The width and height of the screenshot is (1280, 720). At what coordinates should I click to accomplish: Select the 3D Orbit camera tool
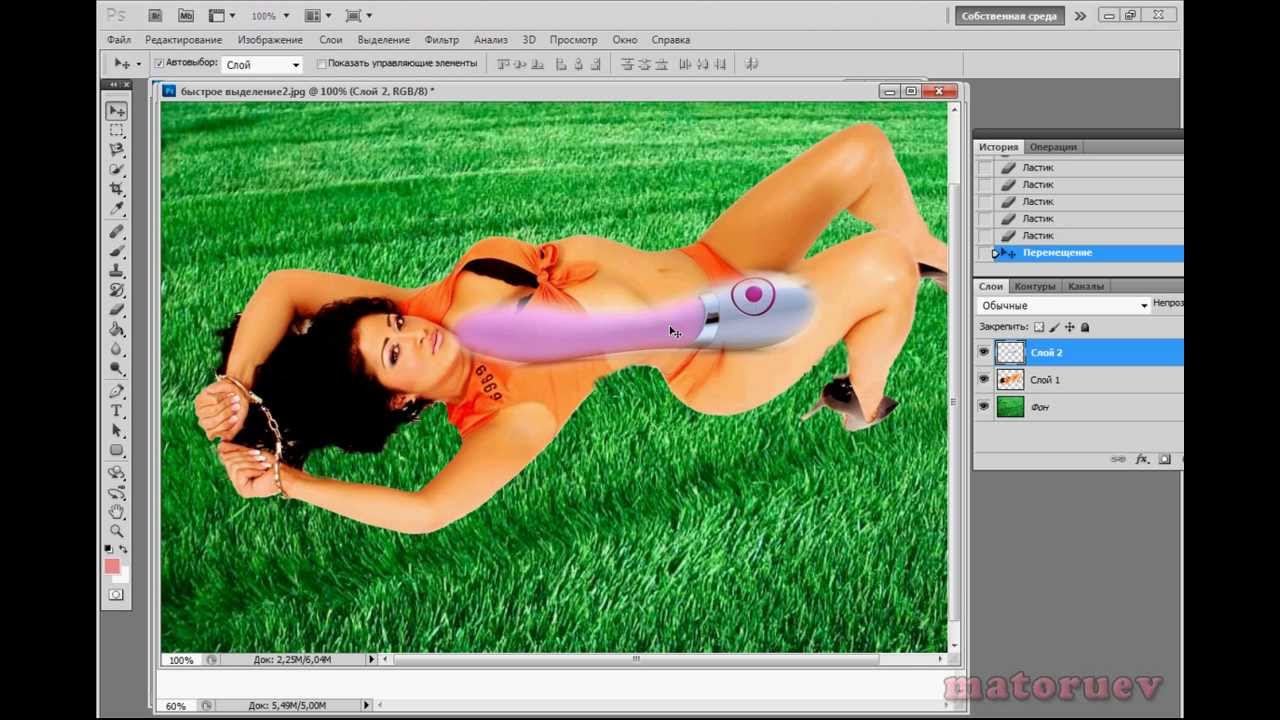pyautogui.click(x=117, y=492)
